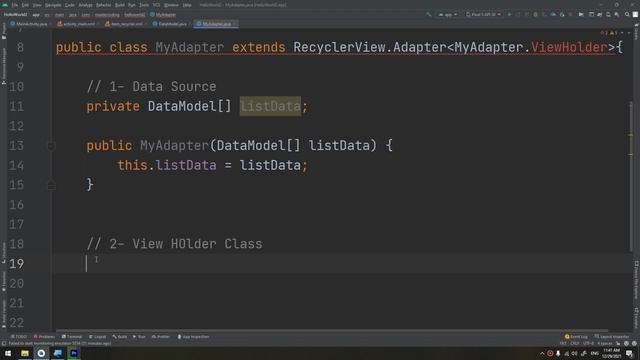The image size is (640, 360).
Task: Click the HelloWorld2 breadcrumb
Action: (x=15, y=15)
